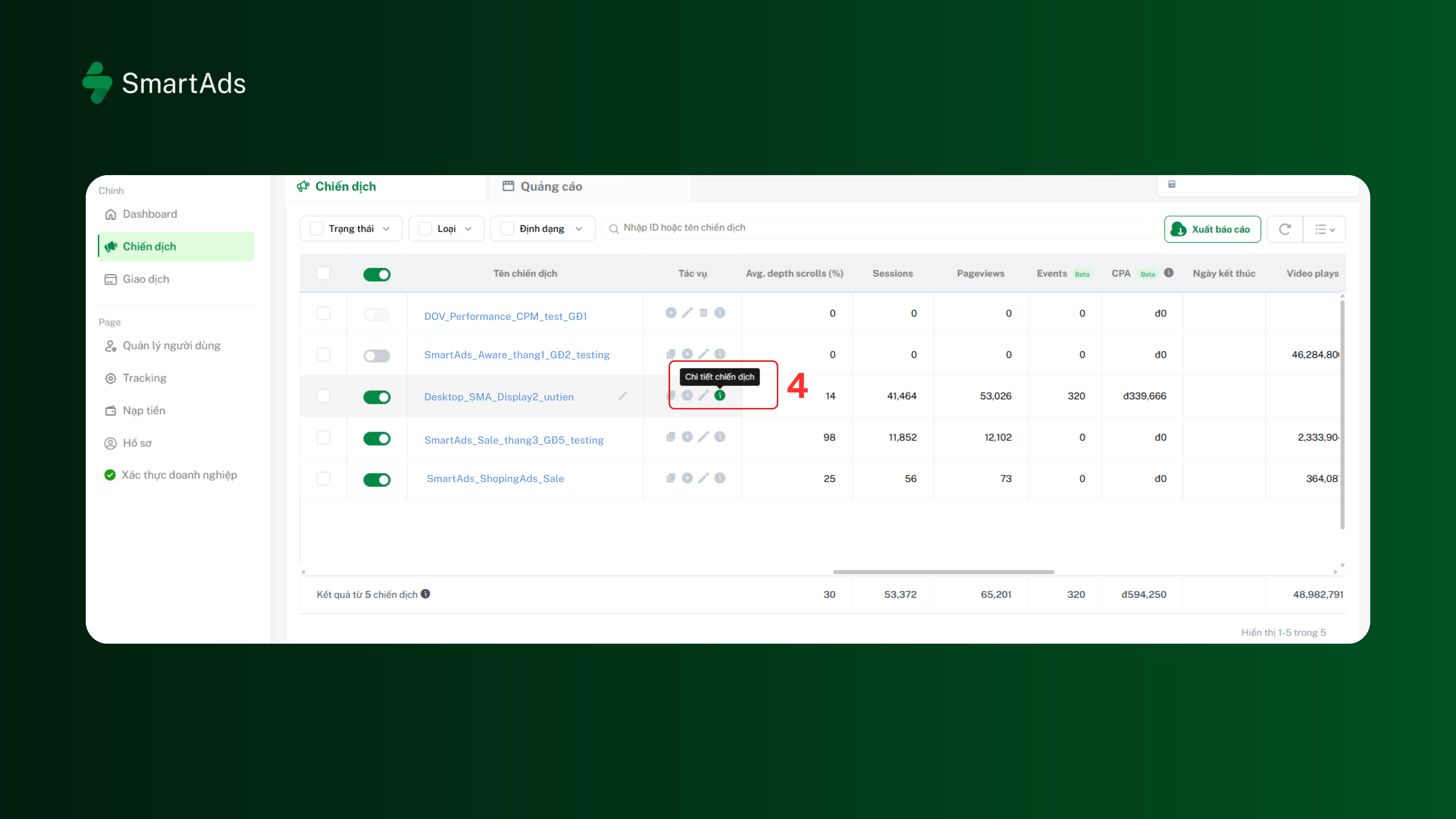The height and width of the screenshot is (819, 1456).
Task: Open green campaign detail icon for Desktop_SMA_Display2_uutien
Action: point(720,395)
